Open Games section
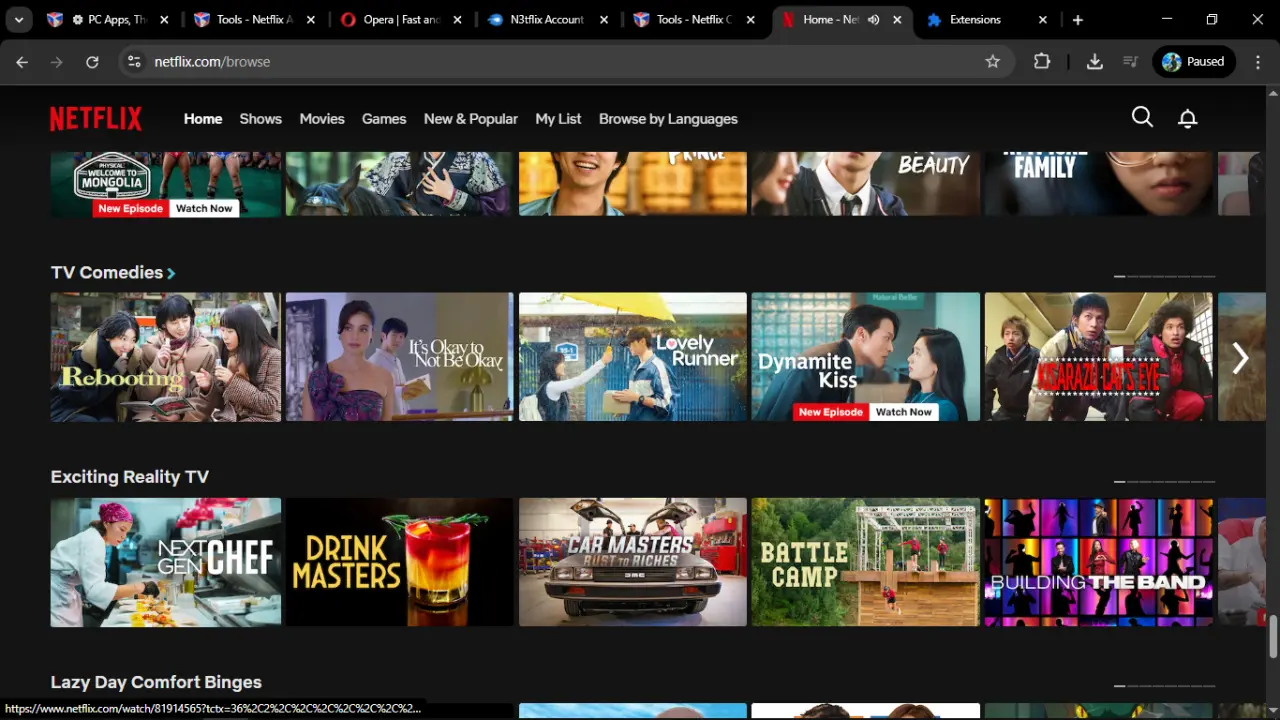1280x720 pixels. 384,119
